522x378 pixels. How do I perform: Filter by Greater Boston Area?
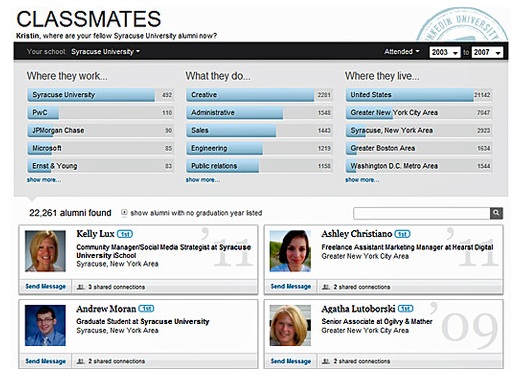tap(419, 148)
